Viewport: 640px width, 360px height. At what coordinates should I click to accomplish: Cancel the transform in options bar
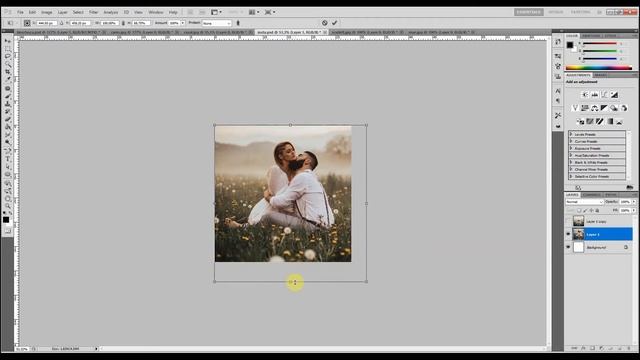(324, 23)
